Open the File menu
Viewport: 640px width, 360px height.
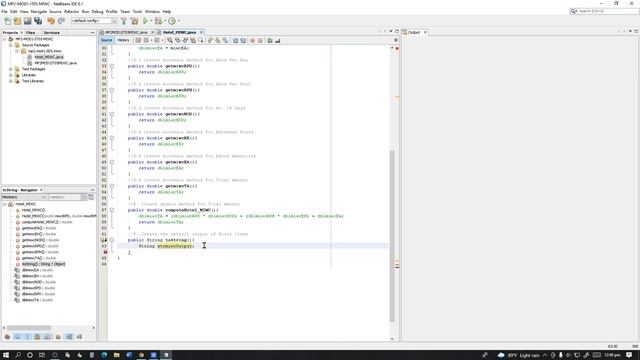click(4, 11)
